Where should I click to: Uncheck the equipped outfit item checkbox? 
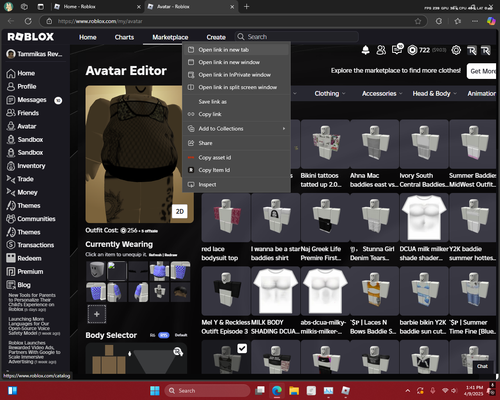[x=242, y=349]
